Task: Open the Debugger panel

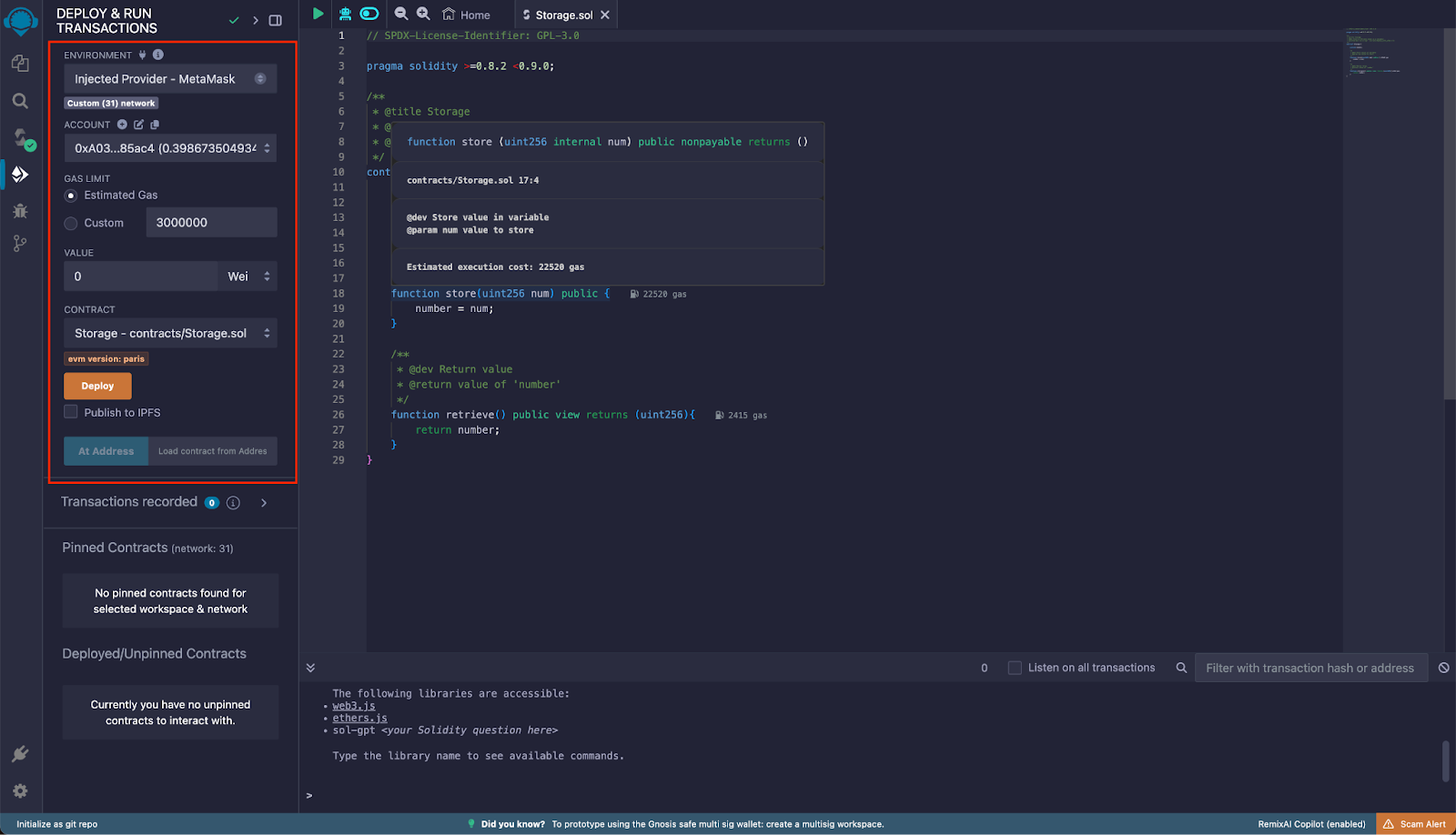Action: pos(20,210)
